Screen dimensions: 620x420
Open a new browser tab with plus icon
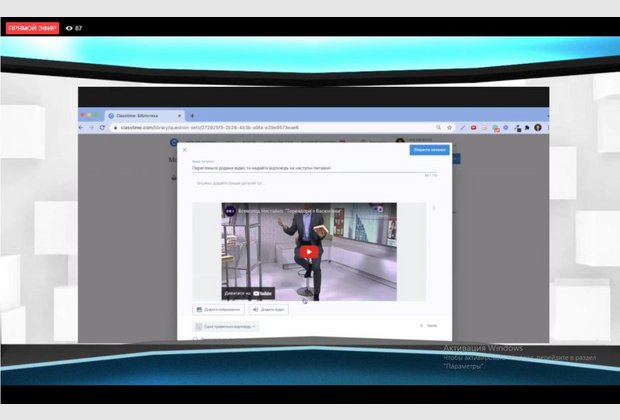pyautogui.click(x=191, y=115)
